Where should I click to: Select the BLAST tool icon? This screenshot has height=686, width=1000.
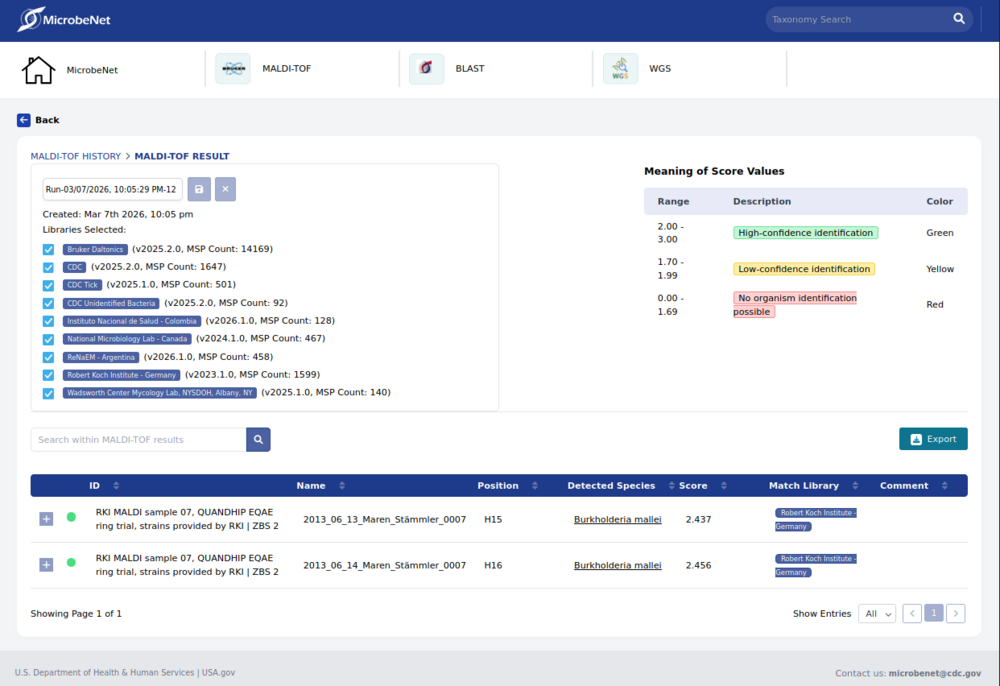click(x=426, y=69)
